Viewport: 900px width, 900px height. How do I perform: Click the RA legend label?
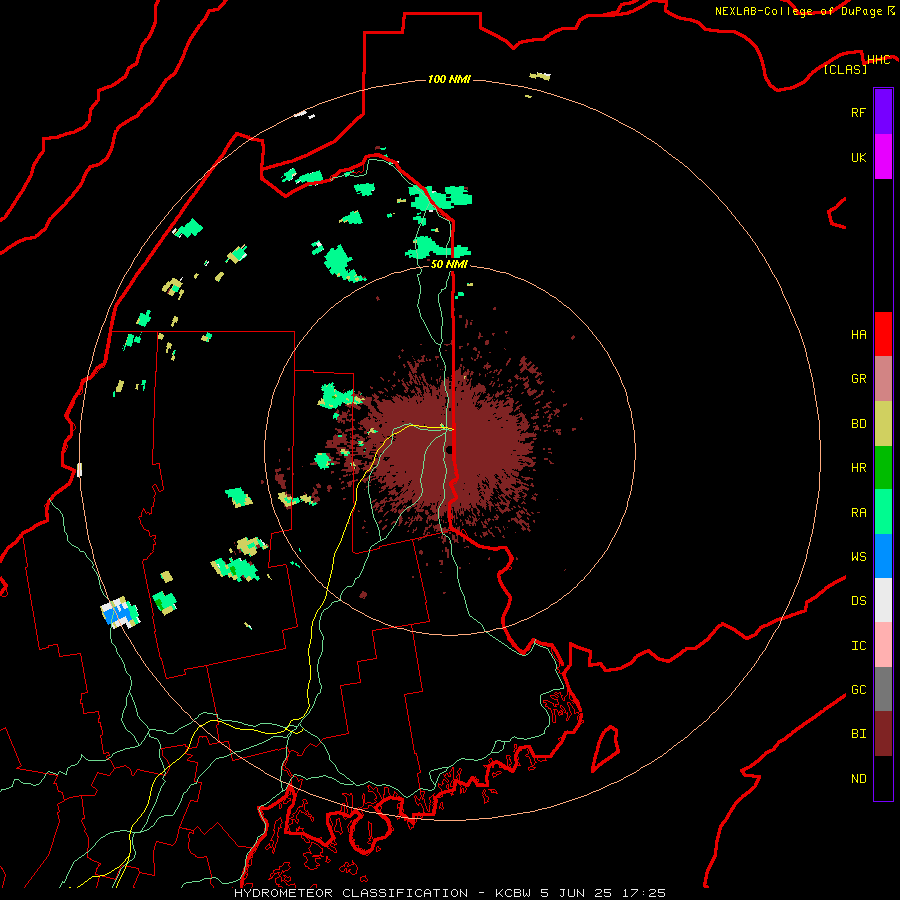tap(858, 512)
